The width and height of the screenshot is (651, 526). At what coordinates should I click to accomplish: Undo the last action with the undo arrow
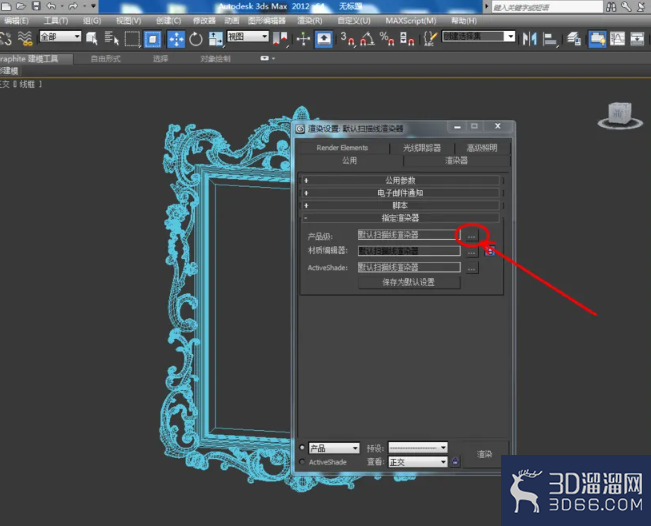pyautogui.click(x=51, y=6)
